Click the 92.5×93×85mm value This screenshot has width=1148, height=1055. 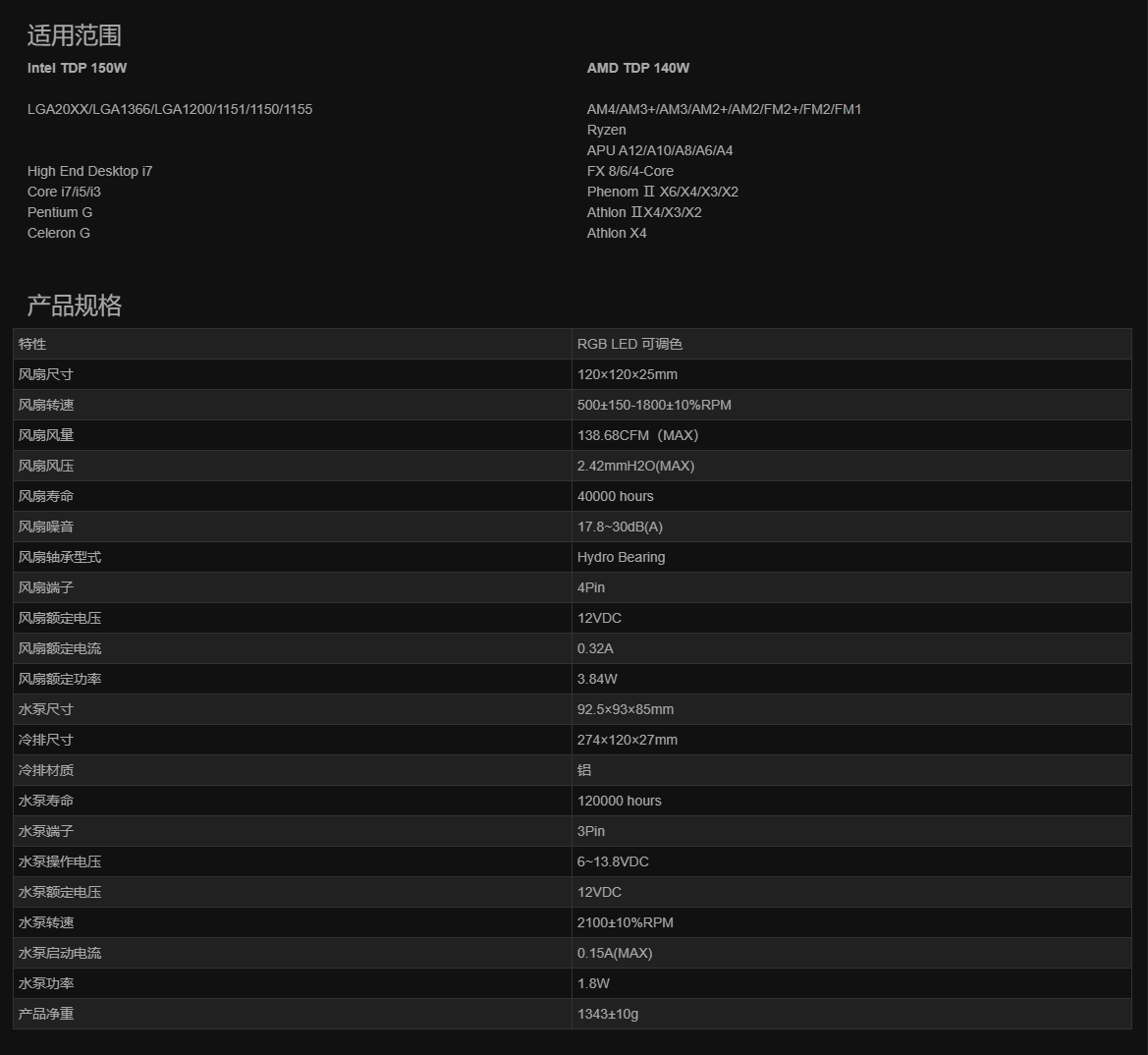[x=626, y=709]
